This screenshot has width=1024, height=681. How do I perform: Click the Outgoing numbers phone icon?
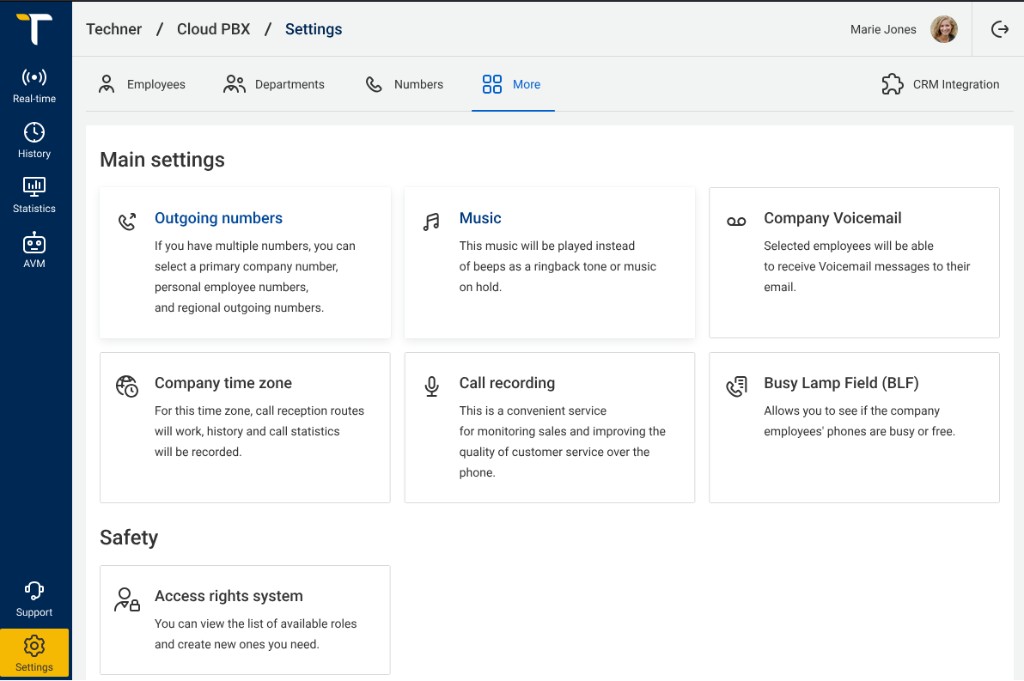[x=127, y=221]
